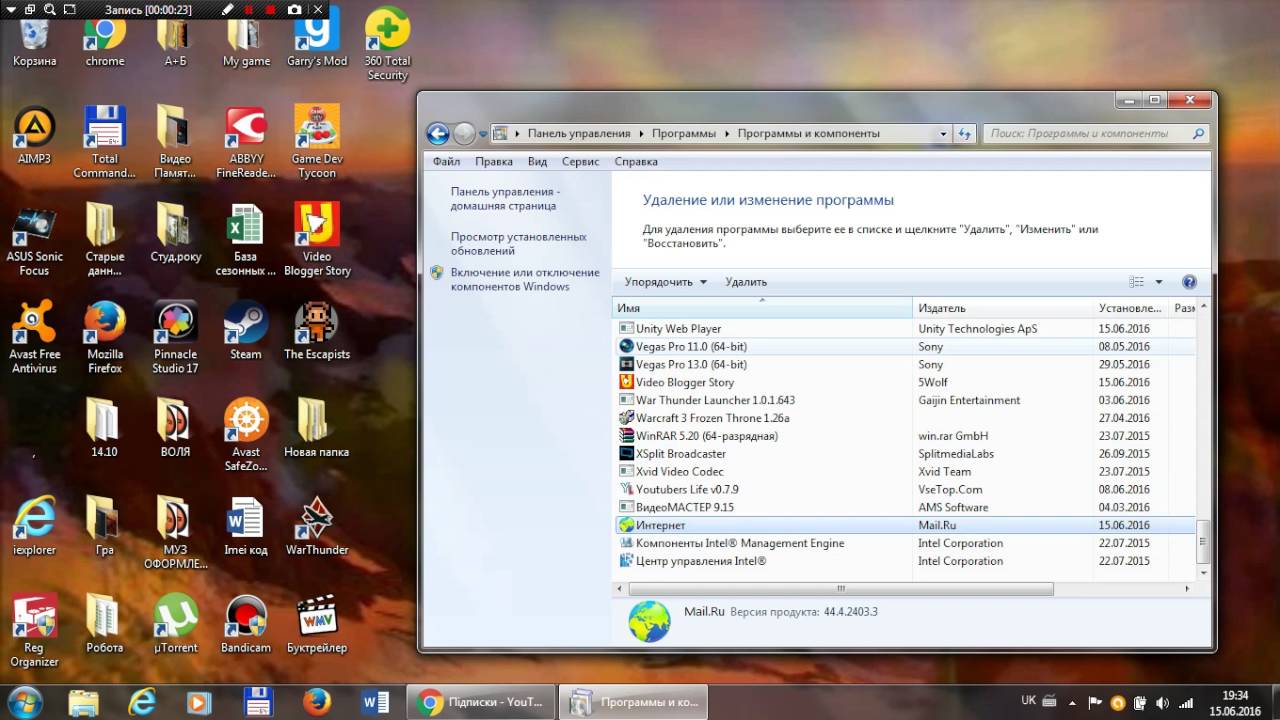Open the Упорядочить dropdown

[x=666, y=282]
